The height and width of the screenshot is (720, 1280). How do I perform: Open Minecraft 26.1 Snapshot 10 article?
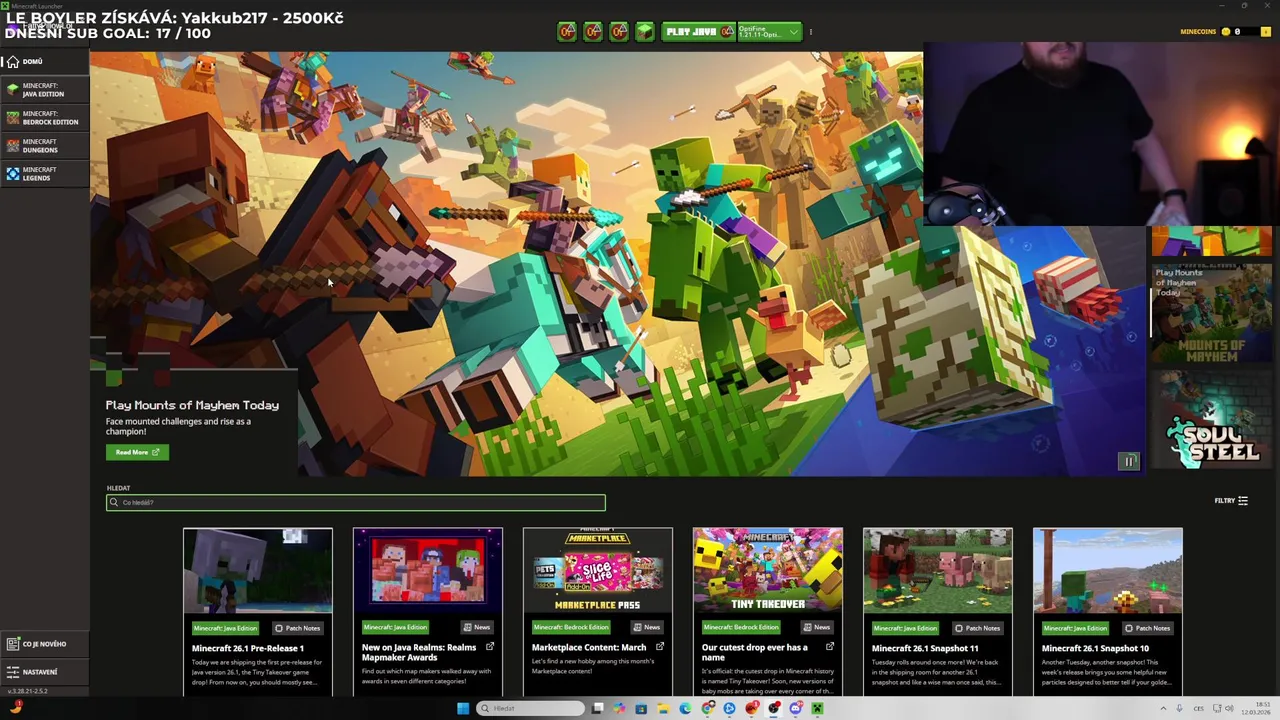[x=1095, y=648]
